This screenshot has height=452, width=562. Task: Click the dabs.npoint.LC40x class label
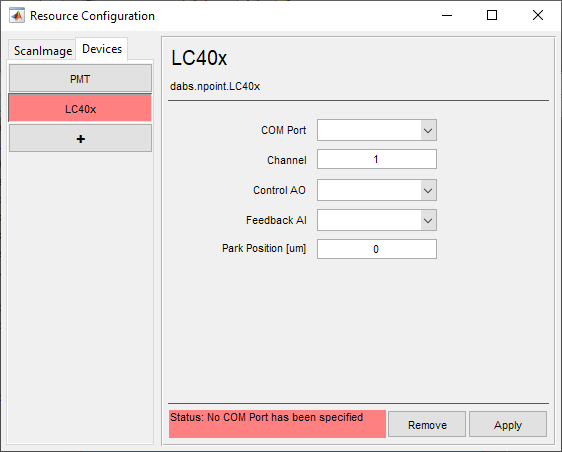[x=215, y=87]
